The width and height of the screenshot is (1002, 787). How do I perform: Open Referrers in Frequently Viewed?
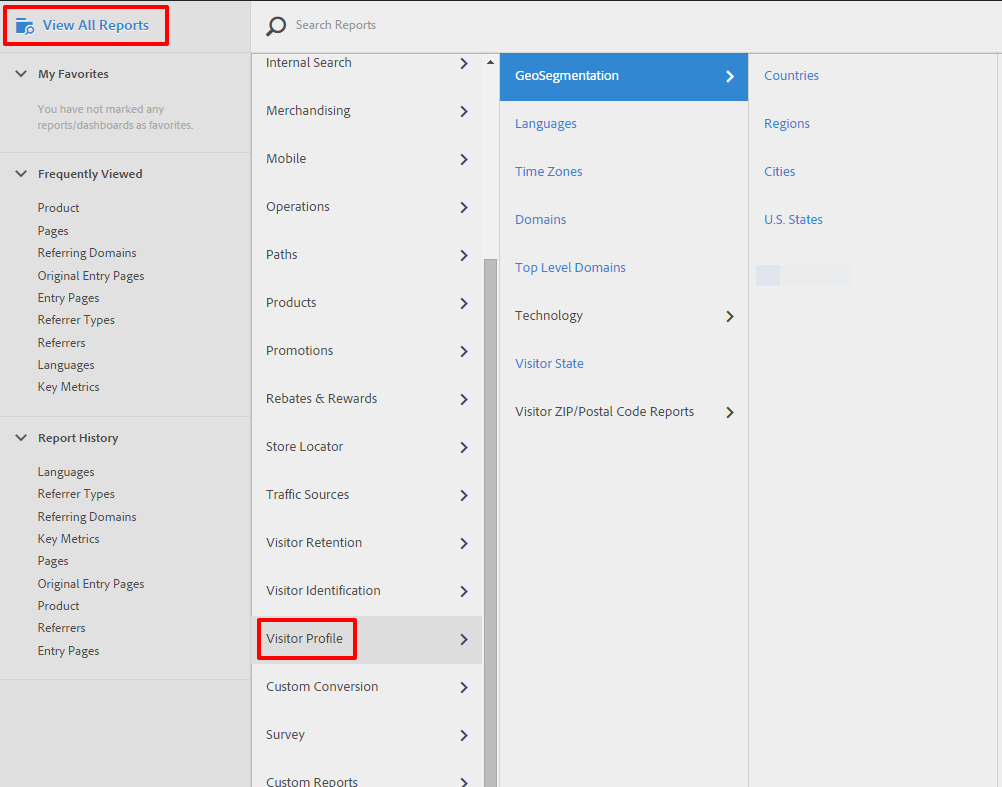tap(61, 343)
